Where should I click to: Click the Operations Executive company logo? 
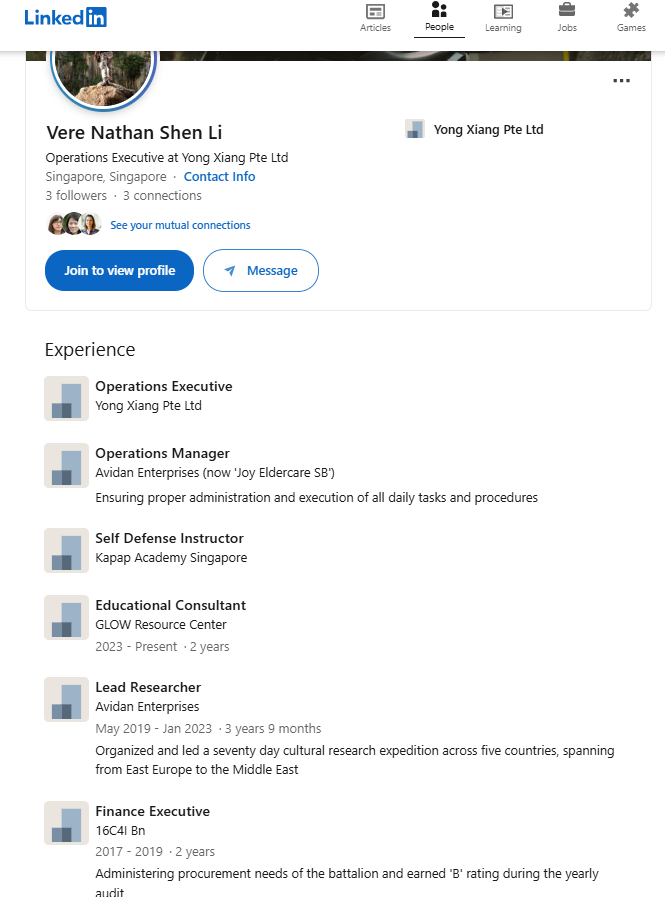point(66,398)
